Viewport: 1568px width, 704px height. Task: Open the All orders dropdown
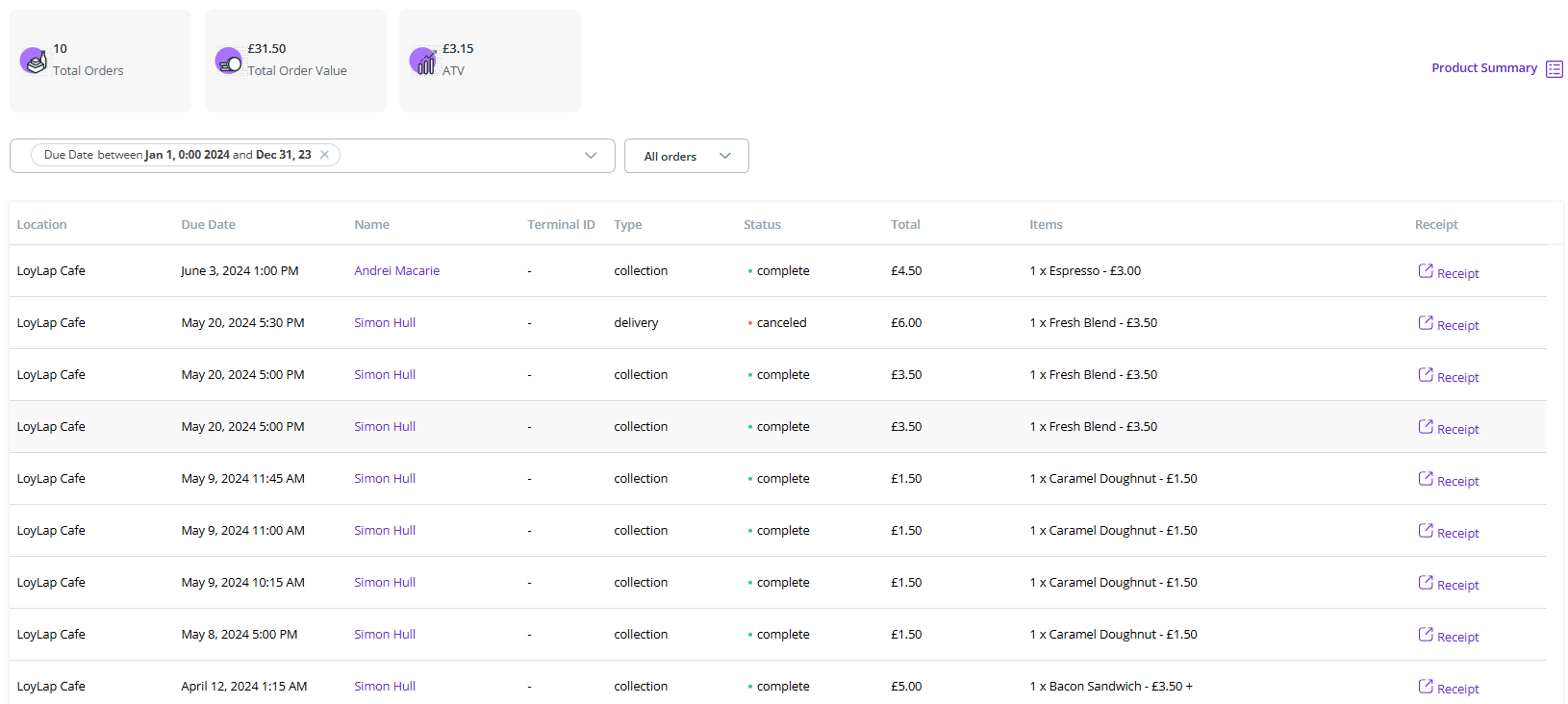pos(686,156)
